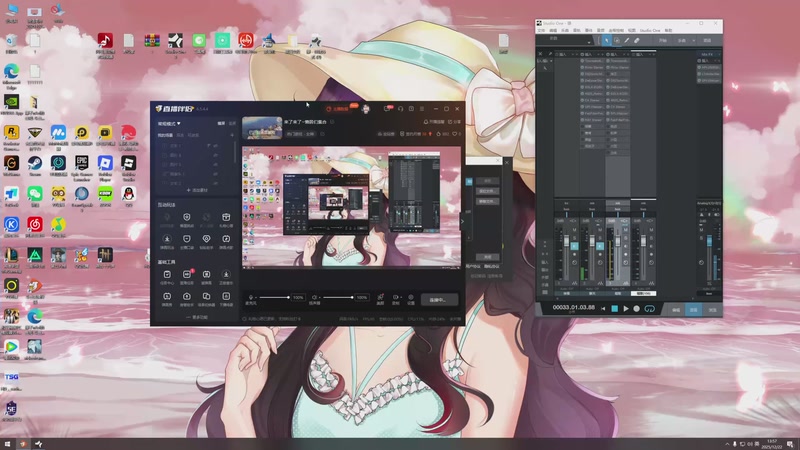Mute the highlighted third mixer channel
This screenshot has height=450, width=800.
point(626,230)
